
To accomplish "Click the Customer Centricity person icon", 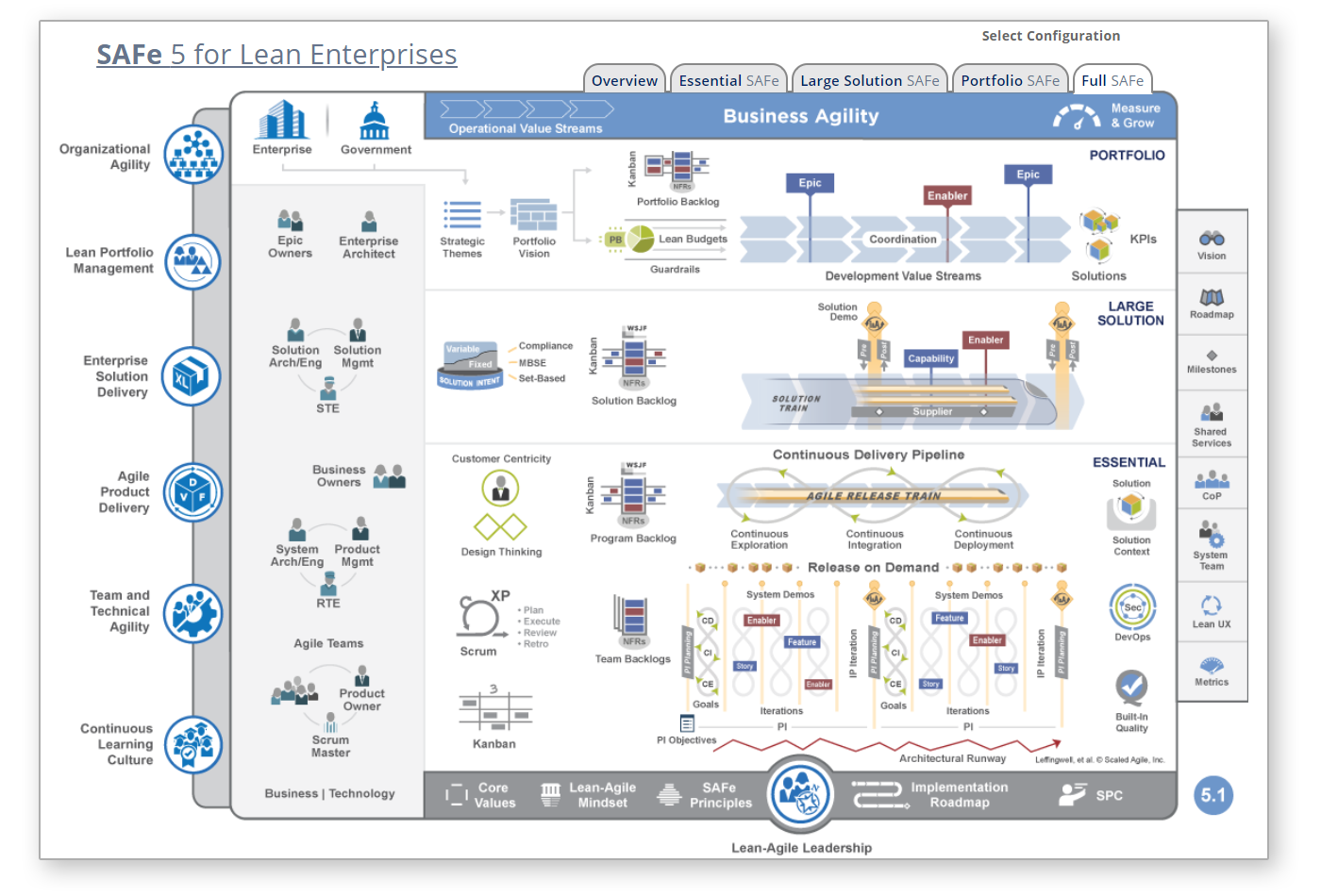I will (x=500, y=489).
